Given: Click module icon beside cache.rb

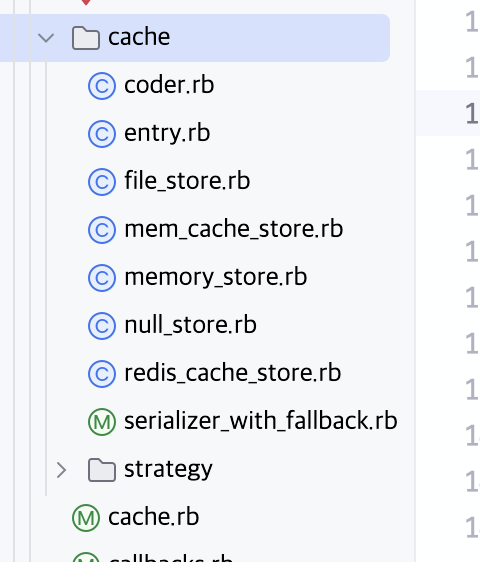Looking at the screenshot, I should pos(86,518).
